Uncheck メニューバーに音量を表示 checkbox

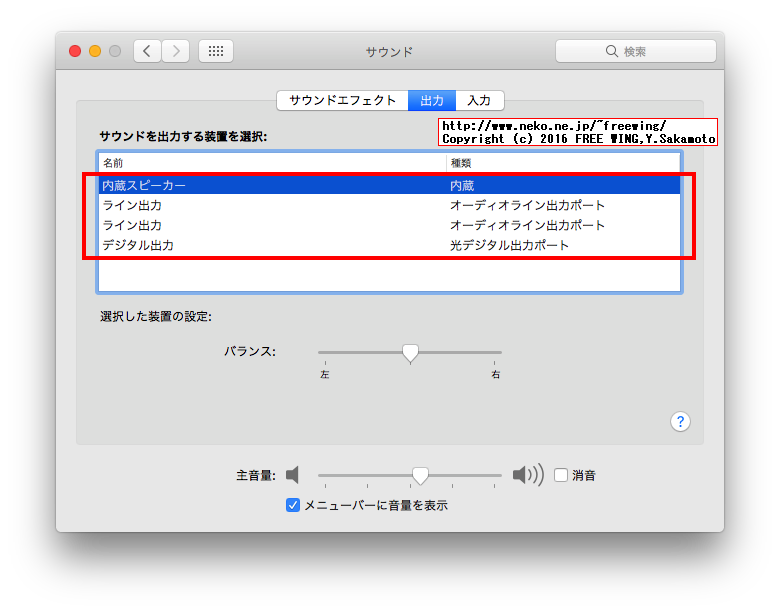click(293, 505)
